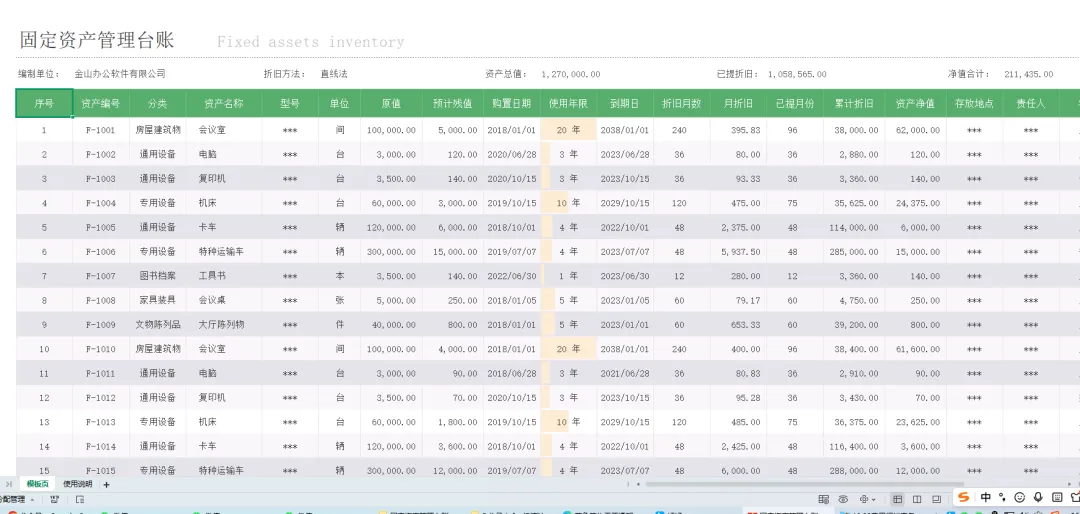This screenshot has width=1080, height=514.
Task: Select the 折旧月数 header cell
Action: [x=682, y=103]
